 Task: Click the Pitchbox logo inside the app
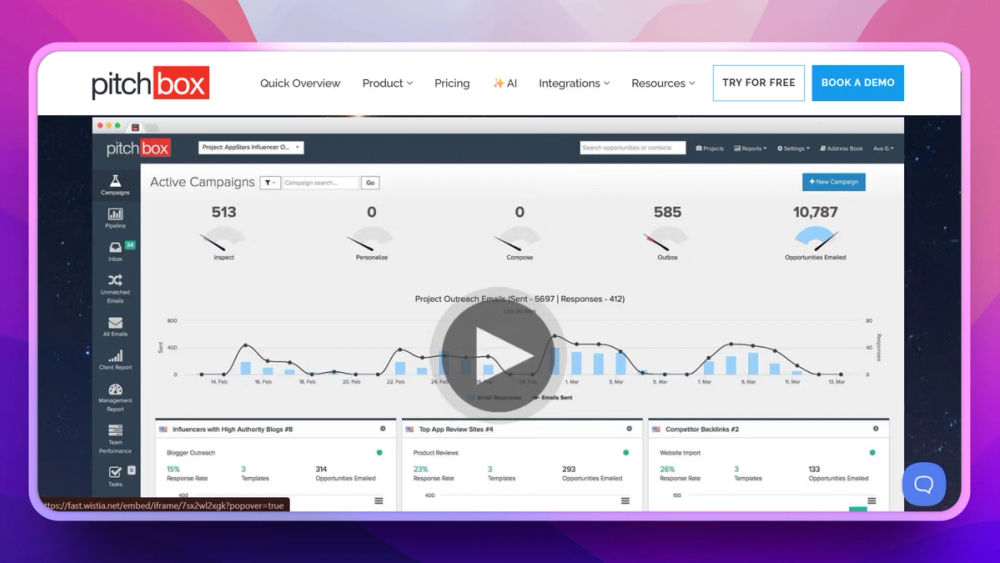click(x=138, y=149)
